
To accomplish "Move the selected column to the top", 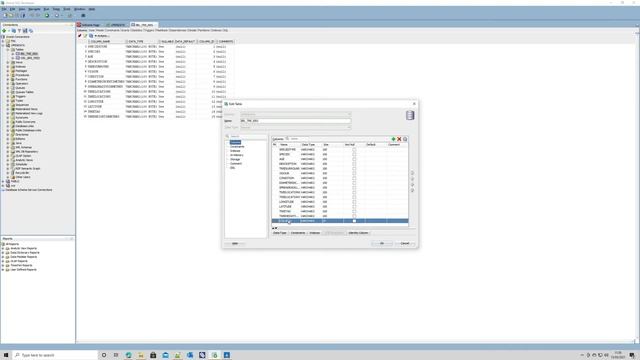I will 412,173.
